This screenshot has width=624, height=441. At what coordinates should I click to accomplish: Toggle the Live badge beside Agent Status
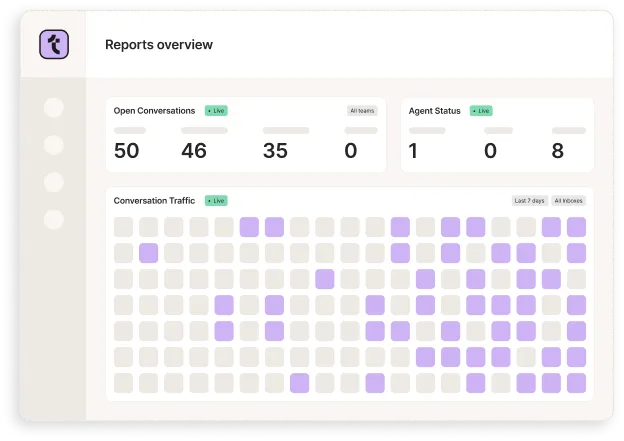(483, 111)
